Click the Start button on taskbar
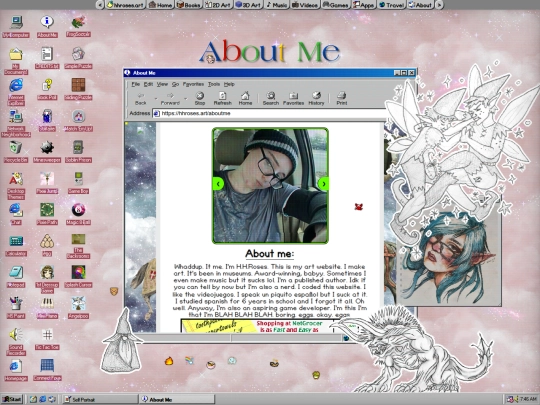Image resolution: width=540 pixels, height=405 pixels. (x=12, y=399)
